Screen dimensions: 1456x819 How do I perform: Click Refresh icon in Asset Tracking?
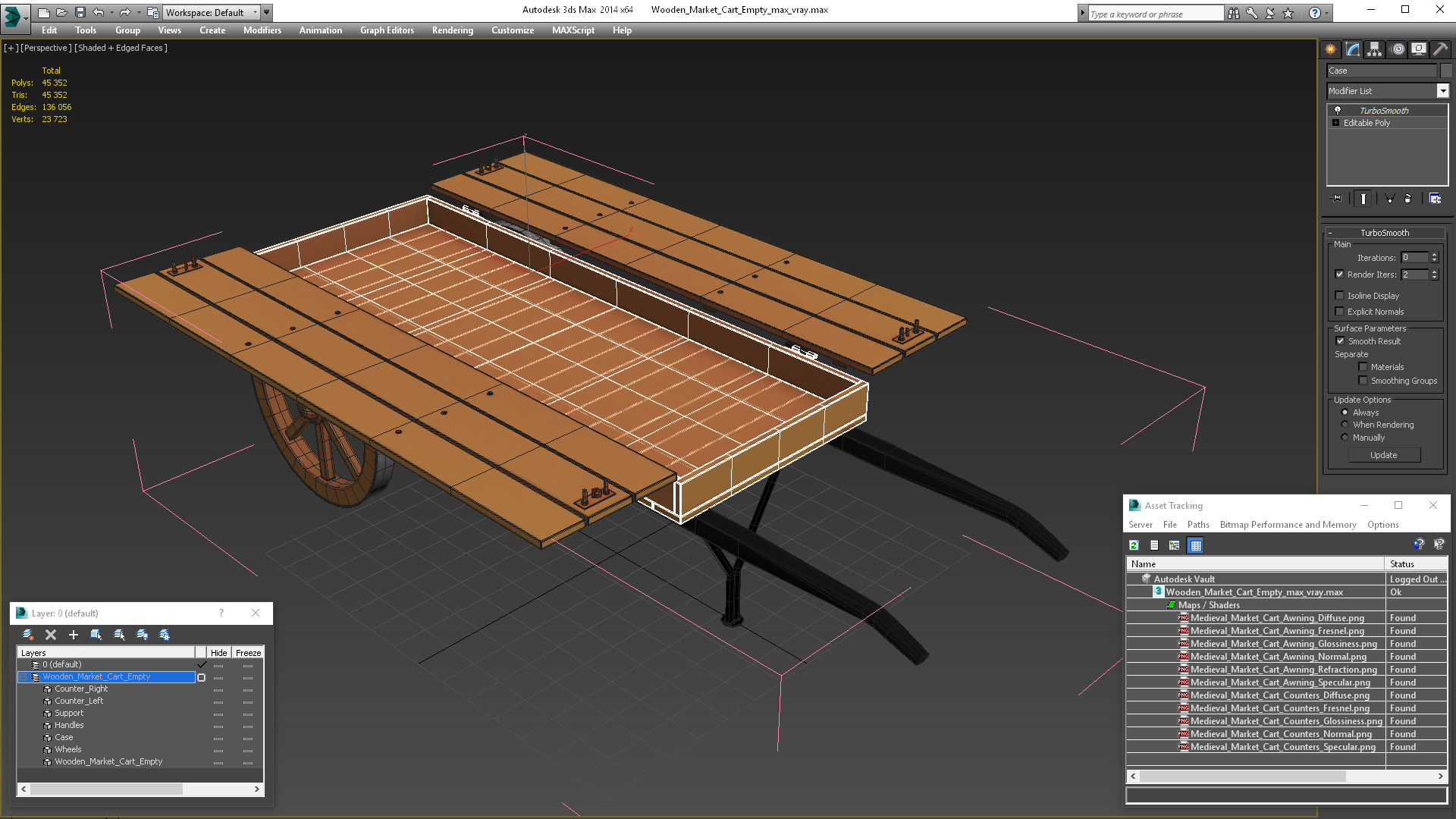pyautogui.click(x=1134, y=545)
